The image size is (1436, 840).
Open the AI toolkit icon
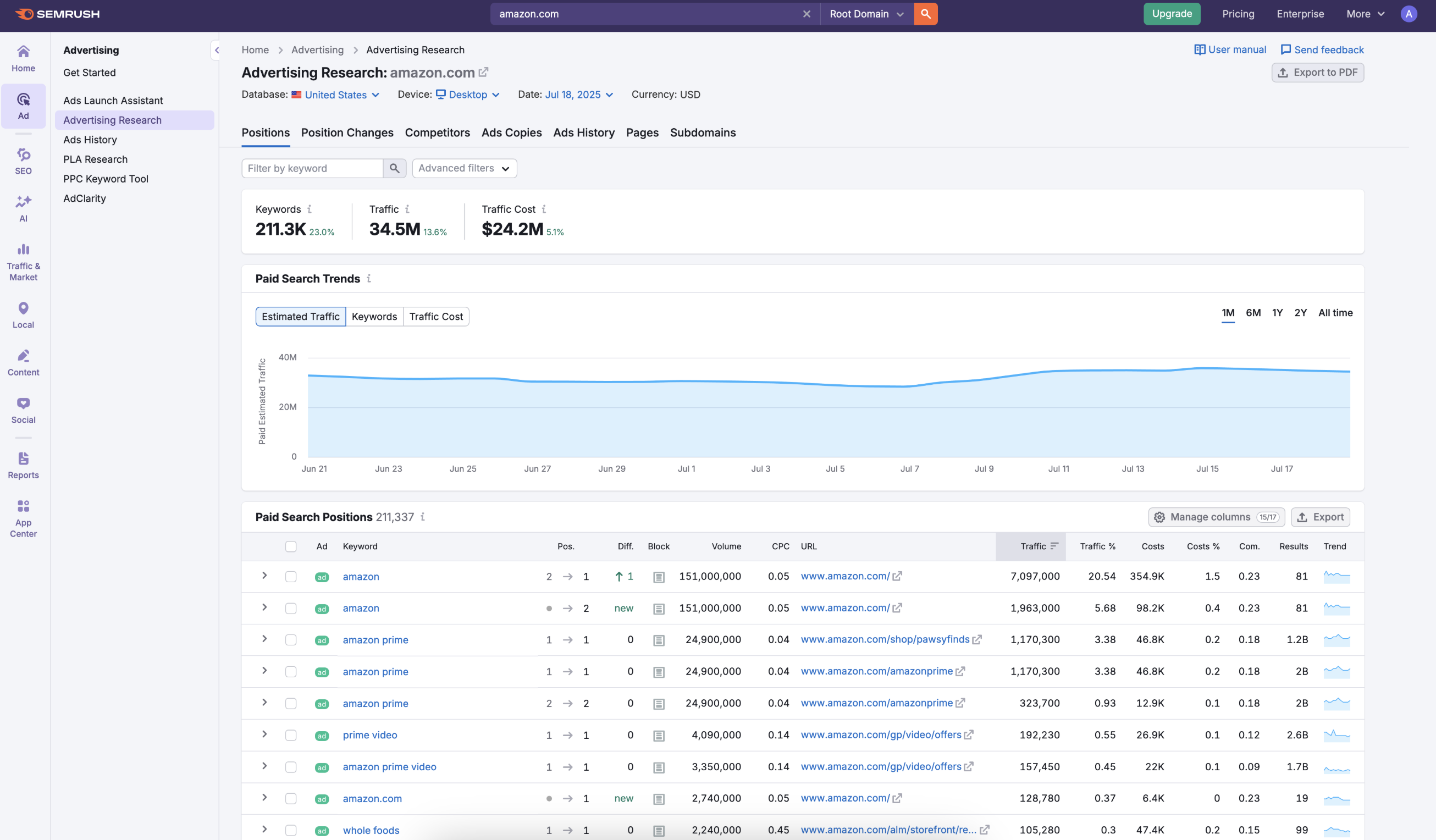(23, 209)
